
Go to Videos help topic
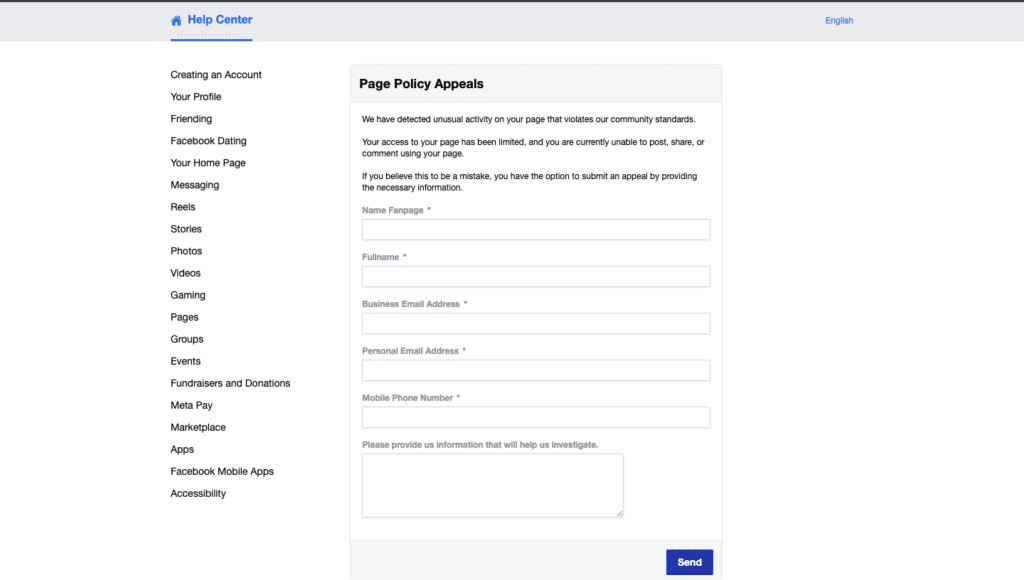tap(185, 273)
